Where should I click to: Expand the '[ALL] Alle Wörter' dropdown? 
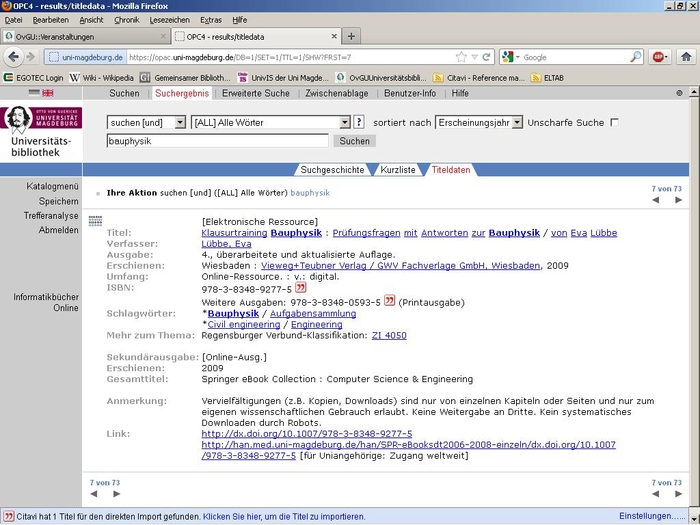click(x=345, y=122)
